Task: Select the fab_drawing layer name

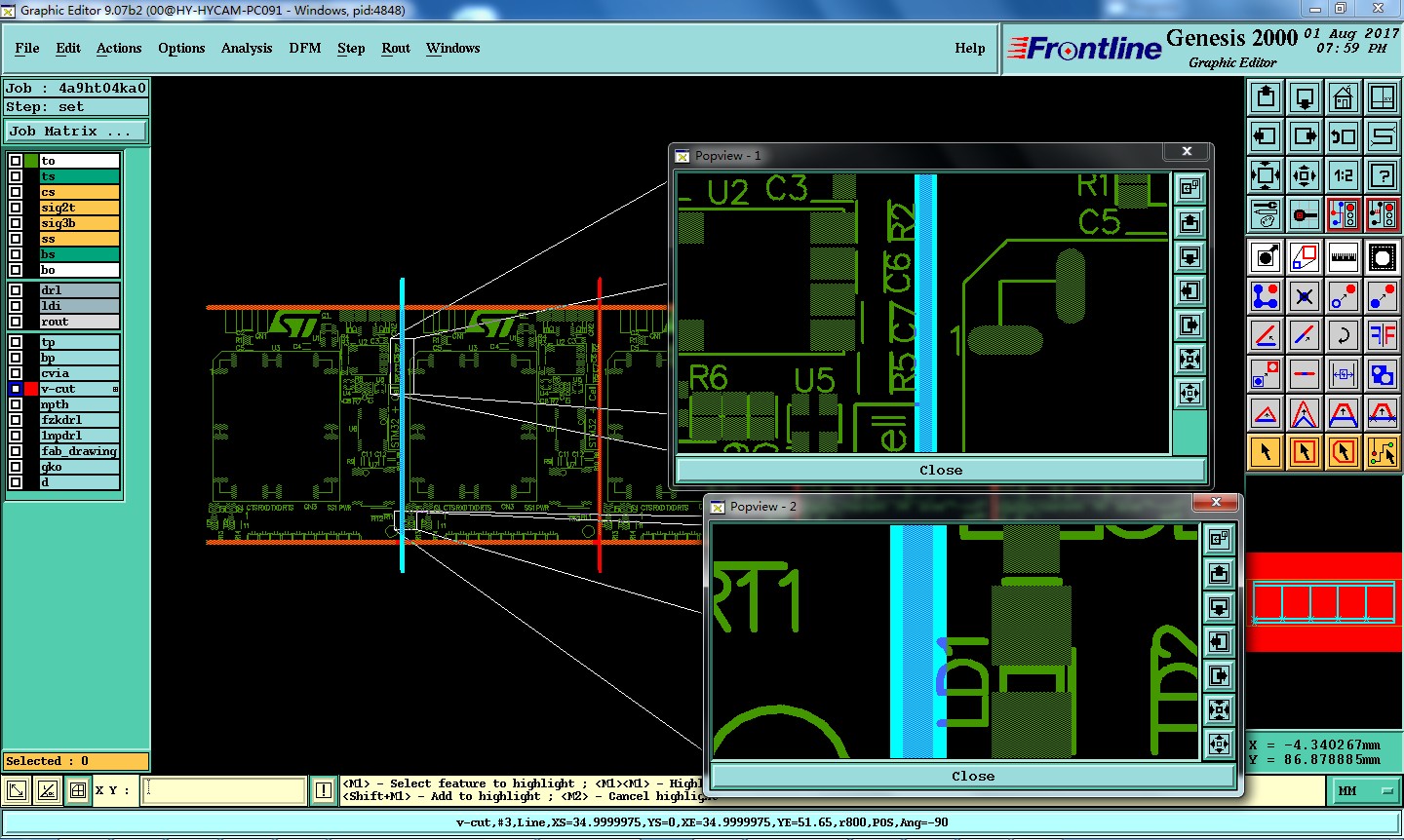Action: [79, 451]
